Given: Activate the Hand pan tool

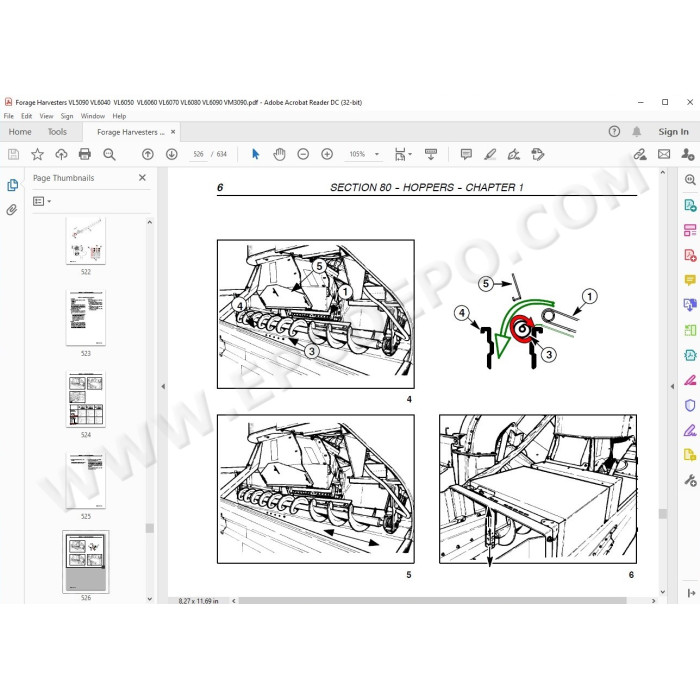Looking at the screenshot, I should tap(279, 154).
